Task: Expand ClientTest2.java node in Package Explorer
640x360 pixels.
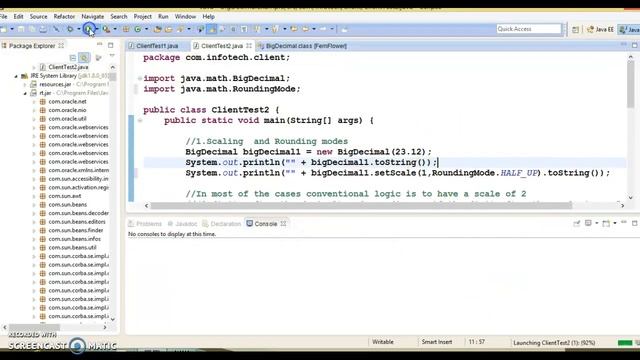Action: point(34,67)
